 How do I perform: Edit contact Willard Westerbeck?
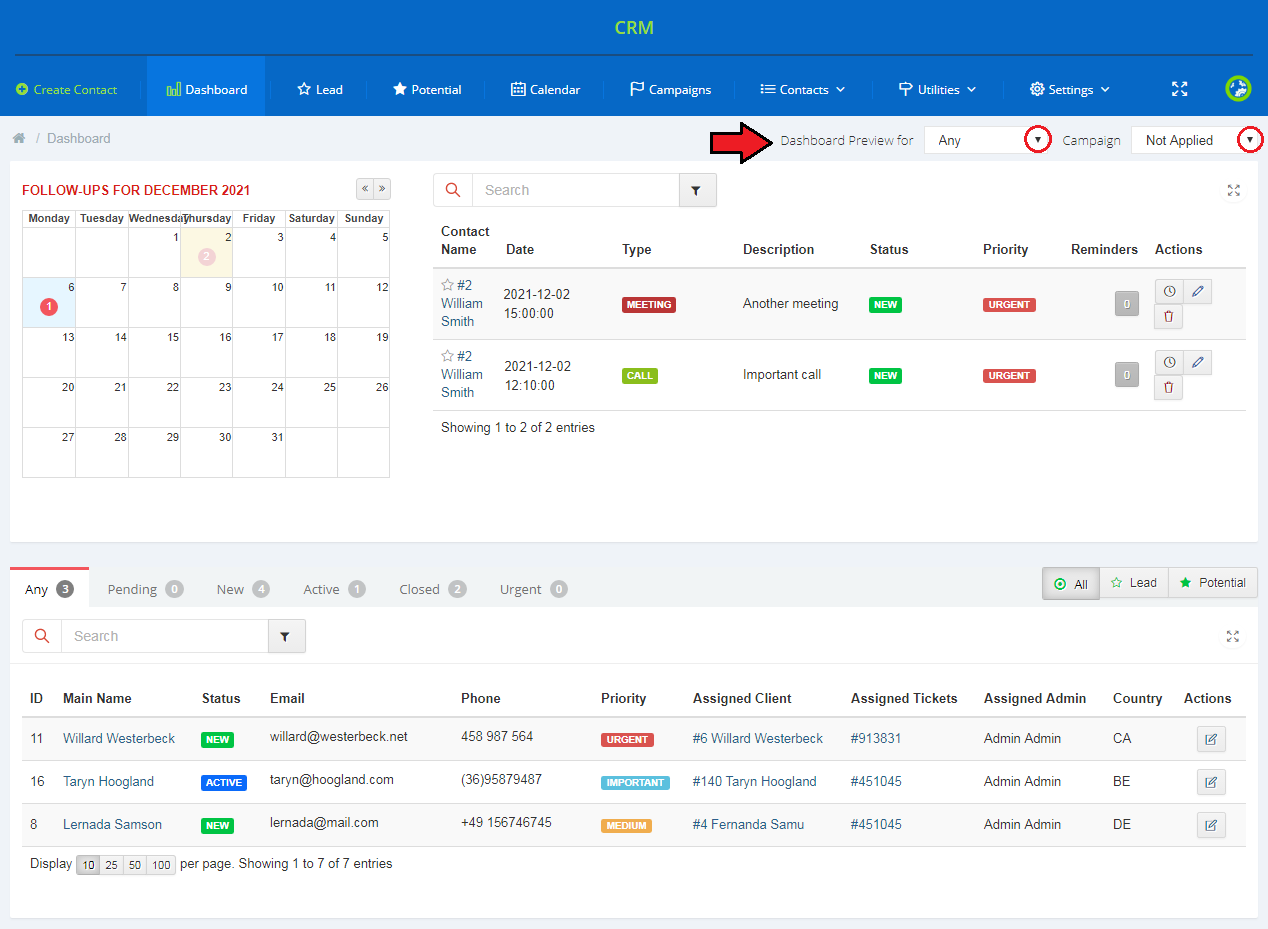click(x=1211, y=739)
